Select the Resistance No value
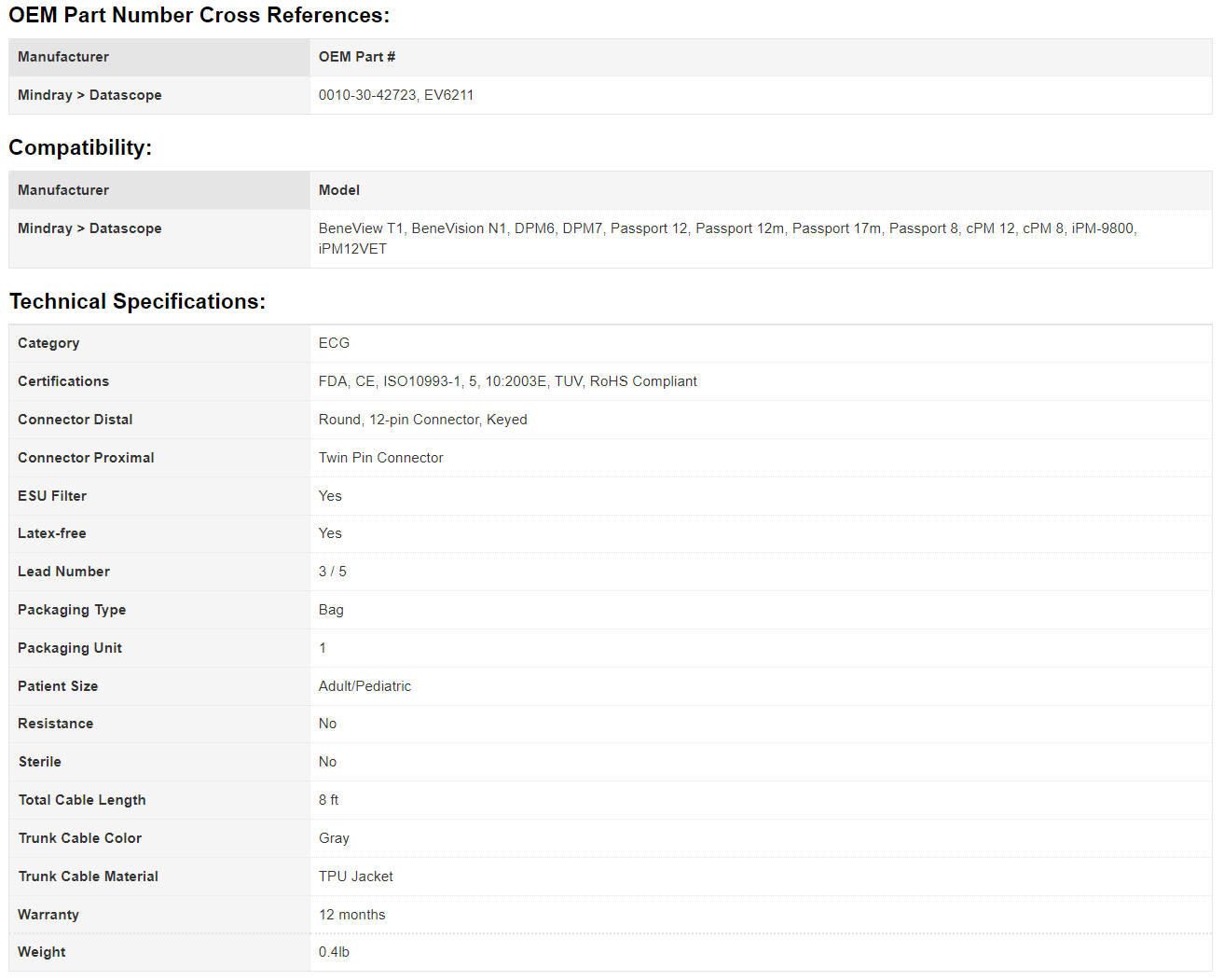This screenshot has height=980, width=1224. (x=327, y=724)
